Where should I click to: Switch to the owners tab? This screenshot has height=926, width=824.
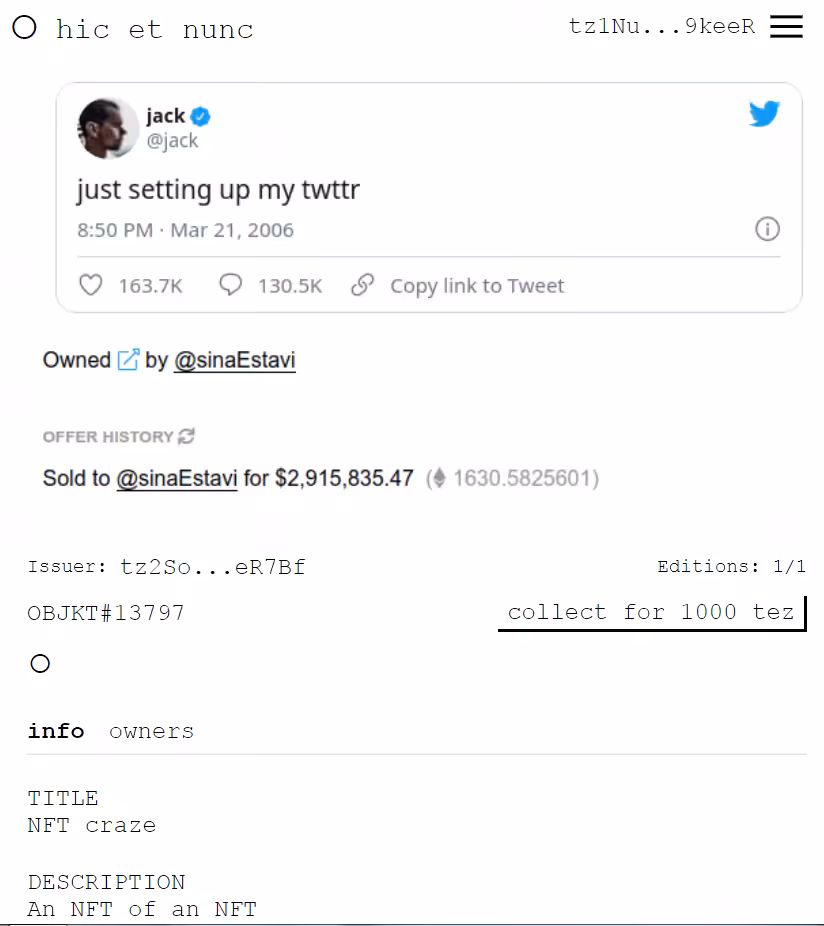click(x=152, y=731)
